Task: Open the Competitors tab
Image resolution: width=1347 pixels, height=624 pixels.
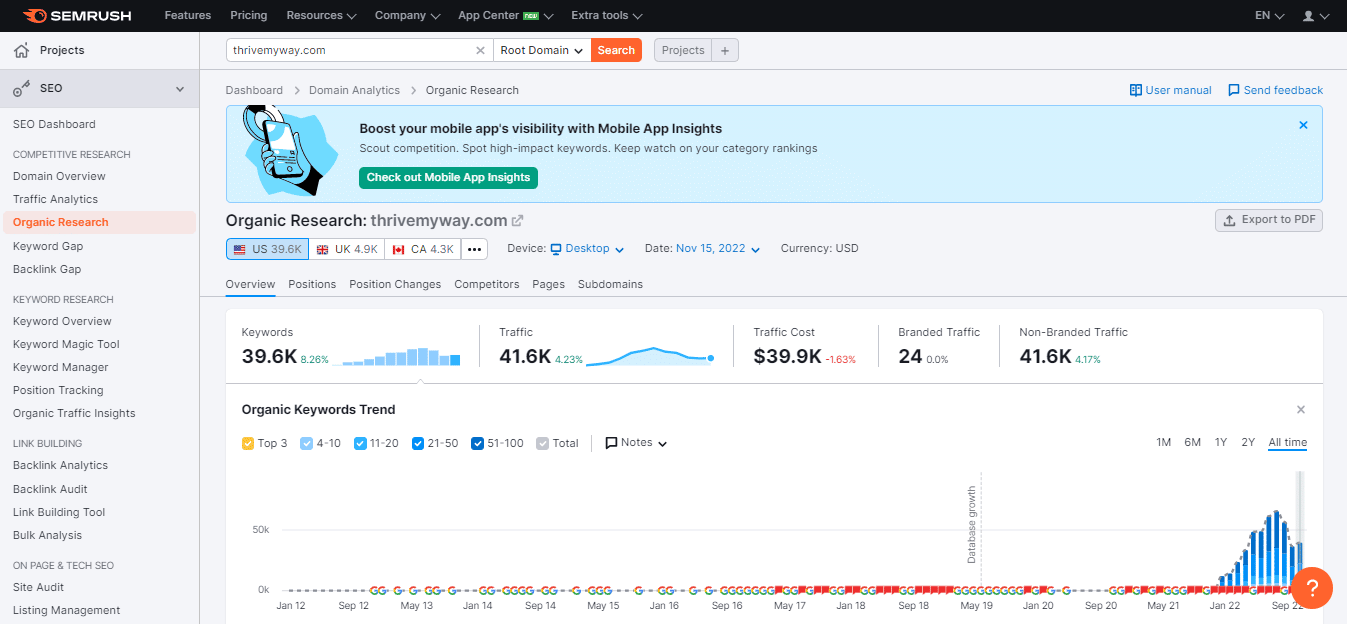Action: pos(487,284)
